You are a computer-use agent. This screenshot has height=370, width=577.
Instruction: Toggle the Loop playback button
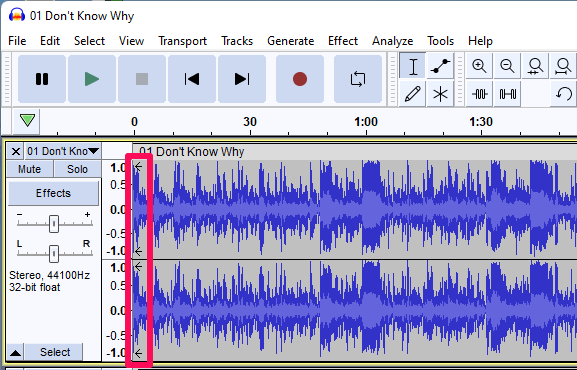(x=358, y=79)
